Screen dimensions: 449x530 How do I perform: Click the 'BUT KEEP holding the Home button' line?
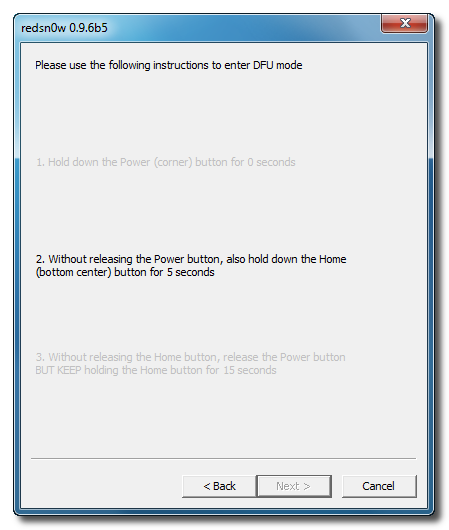pyautogui.click(x=156, y=370)
